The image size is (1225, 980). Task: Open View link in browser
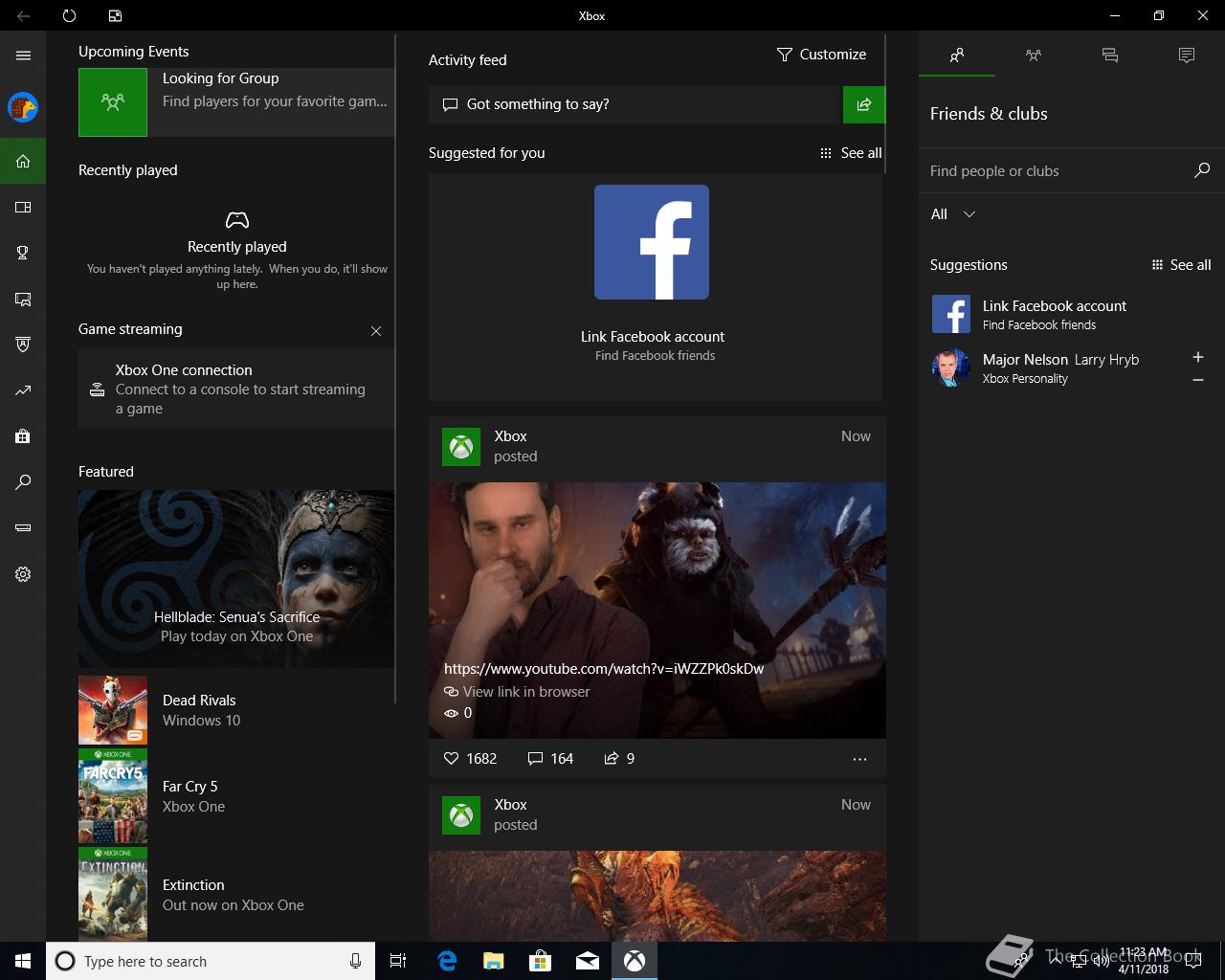(517, 692)
